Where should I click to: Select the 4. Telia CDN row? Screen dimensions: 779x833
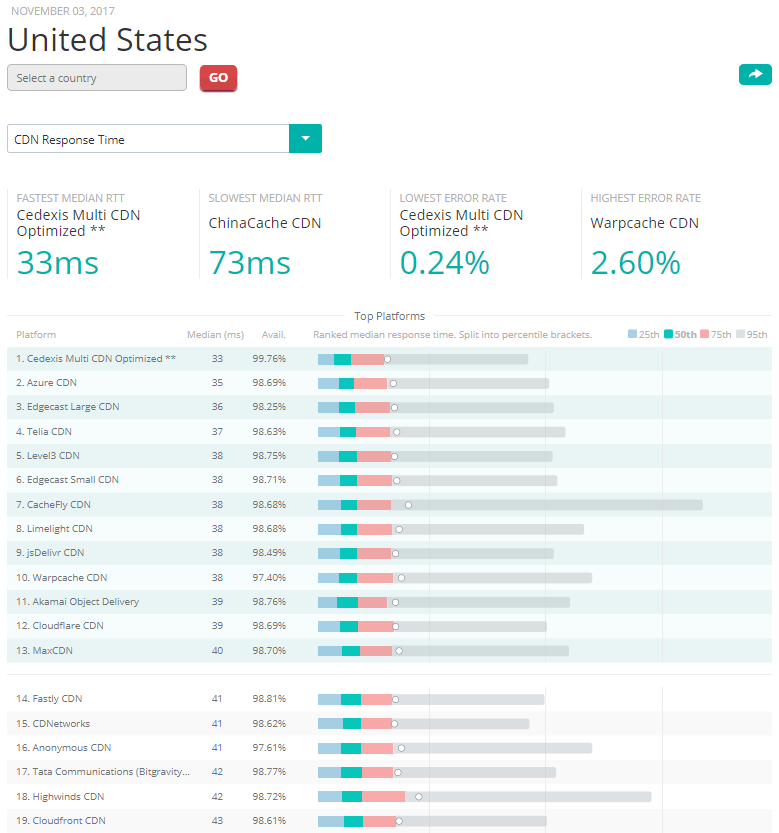click(390, 432)
